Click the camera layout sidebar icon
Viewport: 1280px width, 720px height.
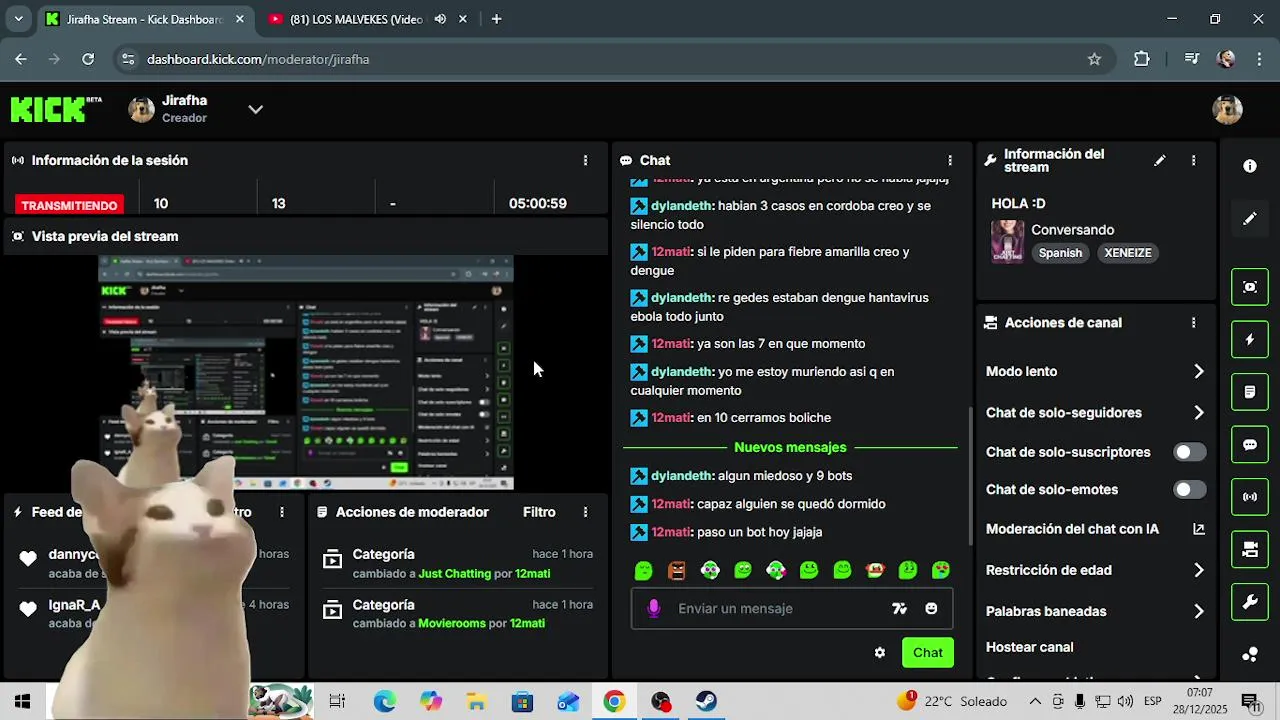pyautogui.click(x=1249, y=549)
